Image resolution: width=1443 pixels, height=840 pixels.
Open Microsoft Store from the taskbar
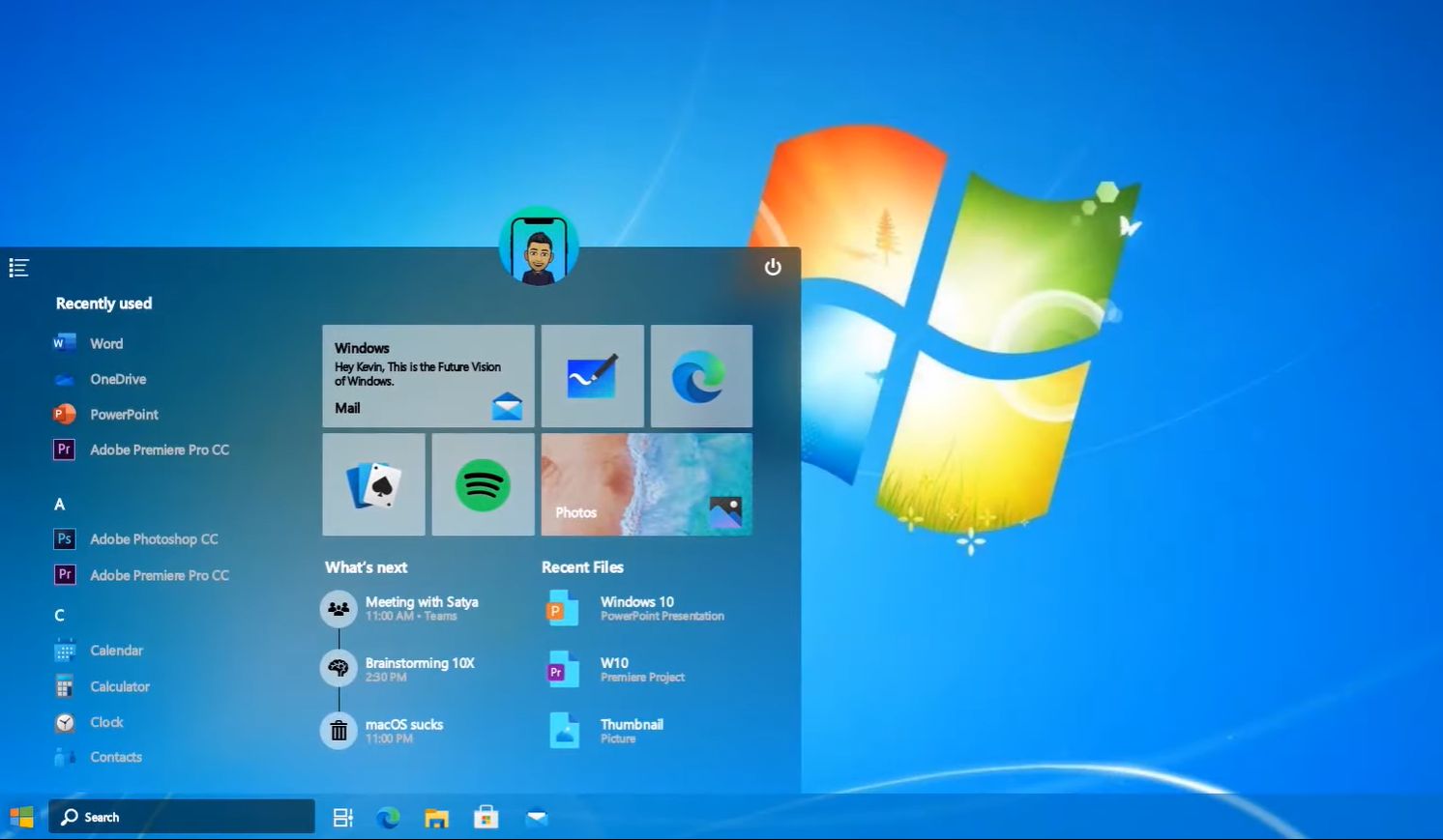pos(486,817)
